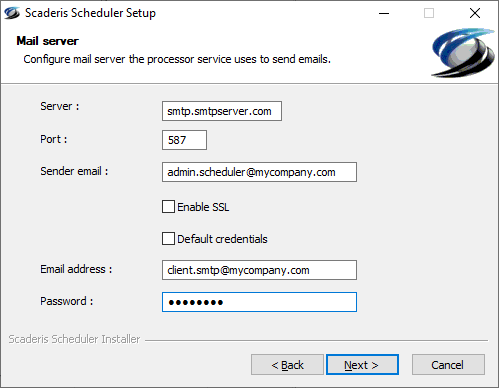Click the Next button
This screenshot has width=499, height=388.
362,365
